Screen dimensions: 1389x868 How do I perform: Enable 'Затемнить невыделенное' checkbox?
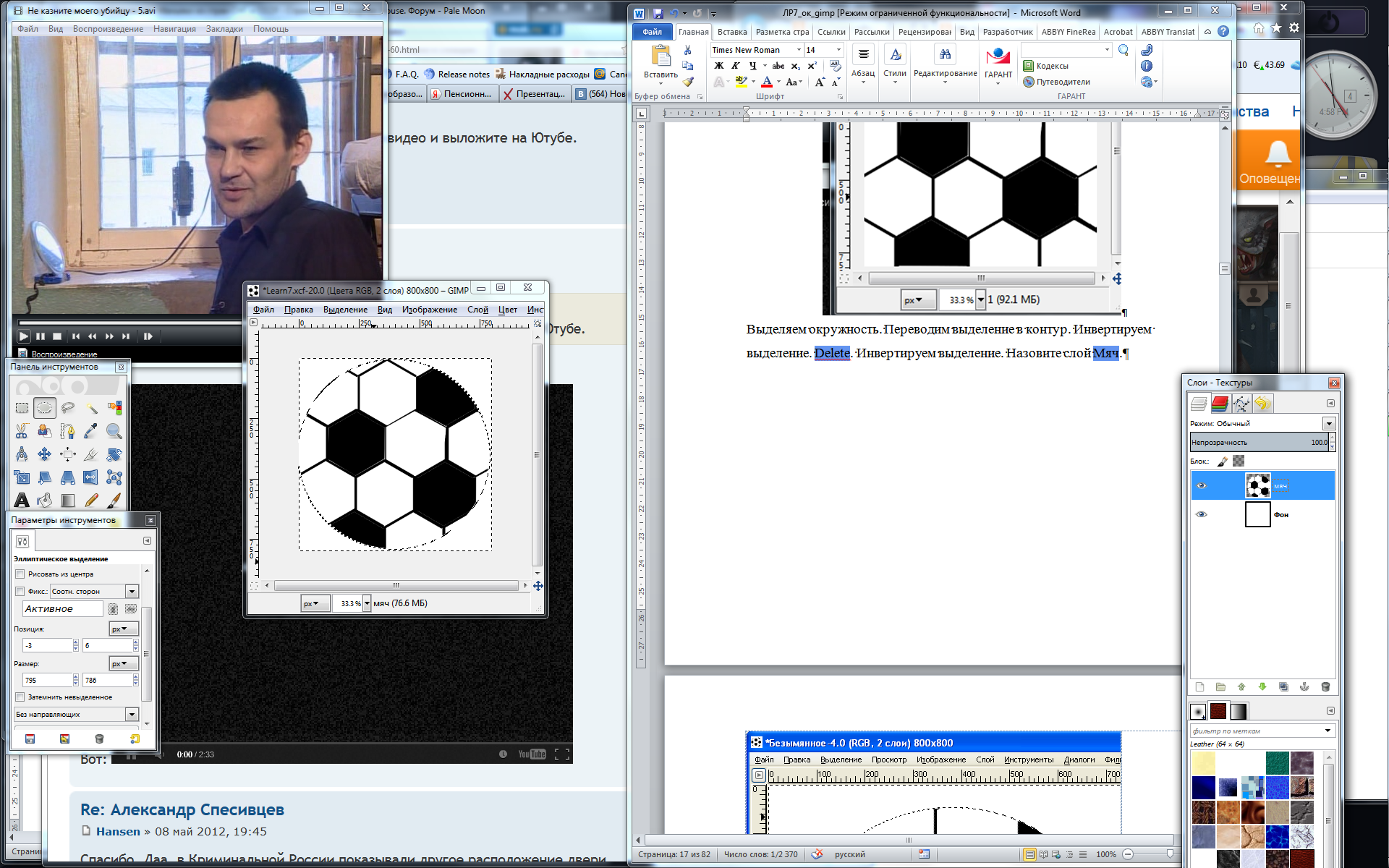point(20,697)
